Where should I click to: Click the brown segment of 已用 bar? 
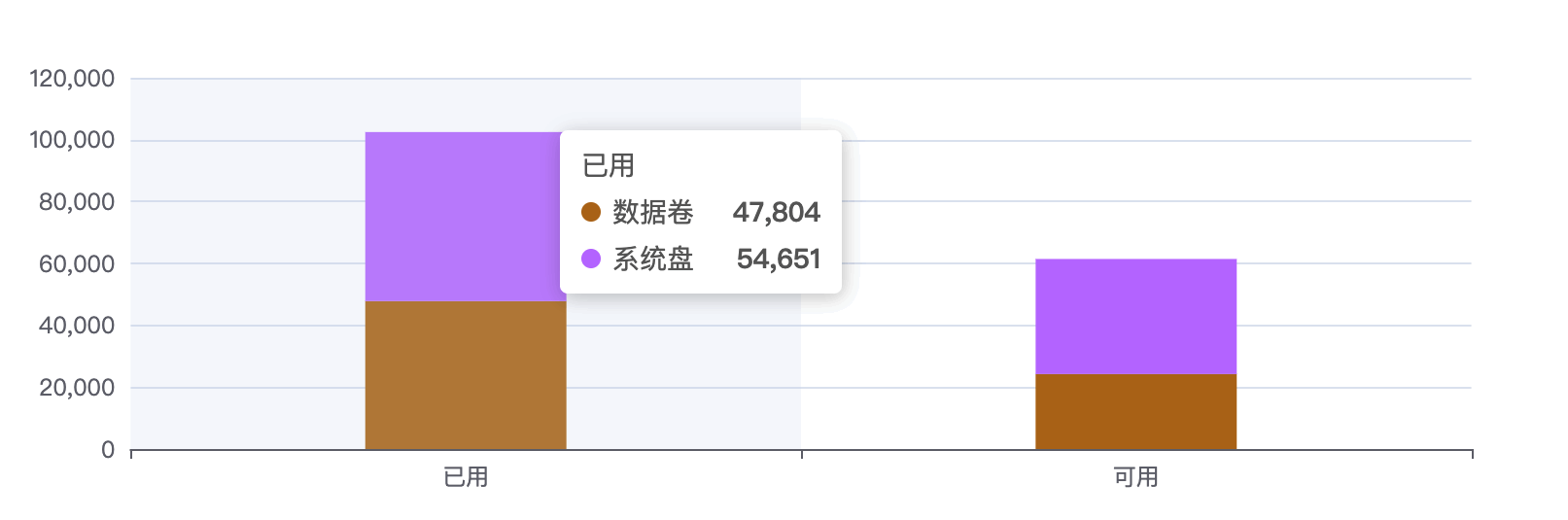click(466, 375)
